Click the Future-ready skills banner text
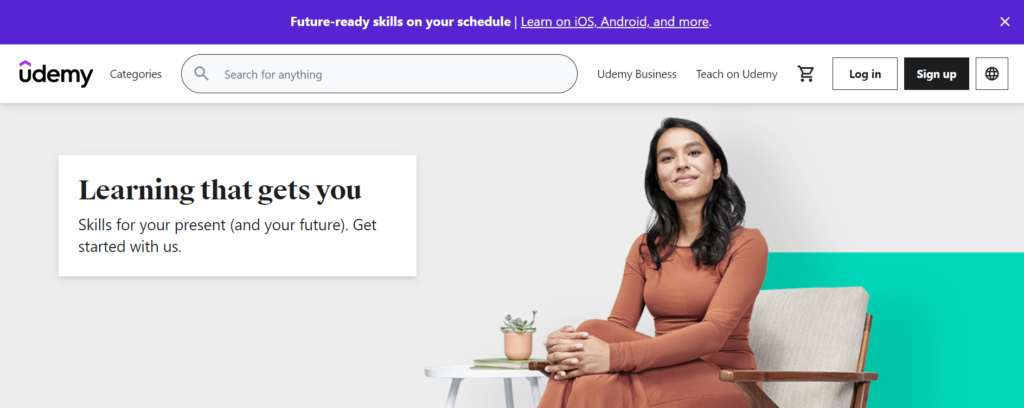 pyautogui.click(x=400, y=22)
